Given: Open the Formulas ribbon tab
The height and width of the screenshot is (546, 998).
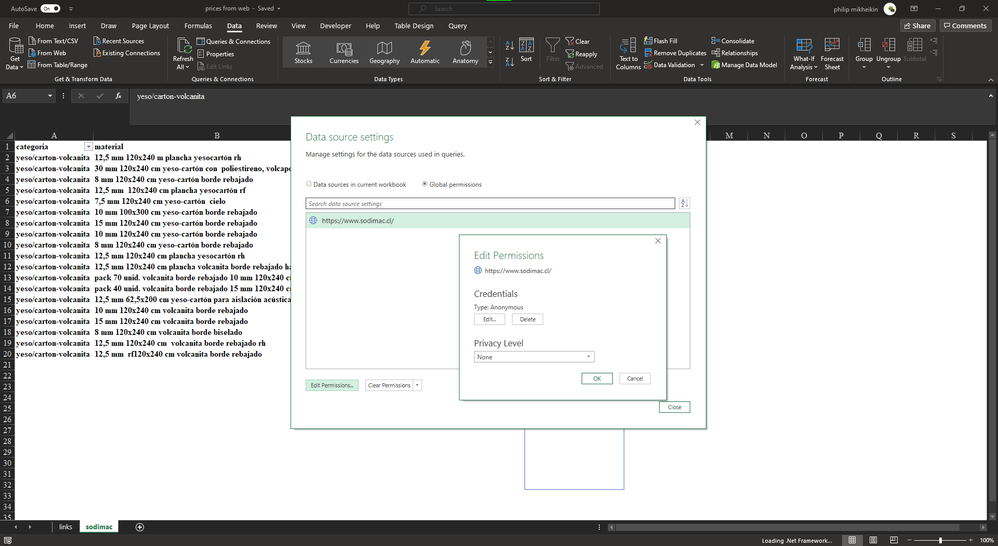Looking at the screenshot, I should [x=198, y=26].
